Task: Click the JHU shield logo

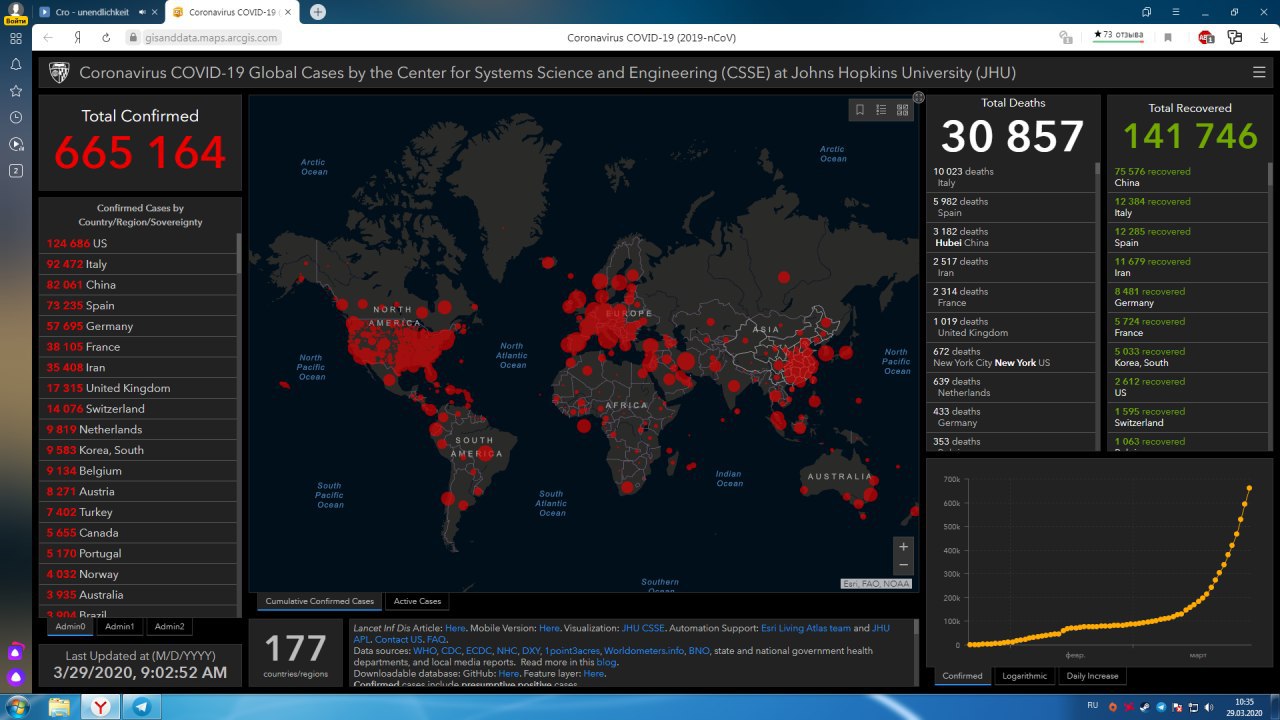Action: pos(59,72)
